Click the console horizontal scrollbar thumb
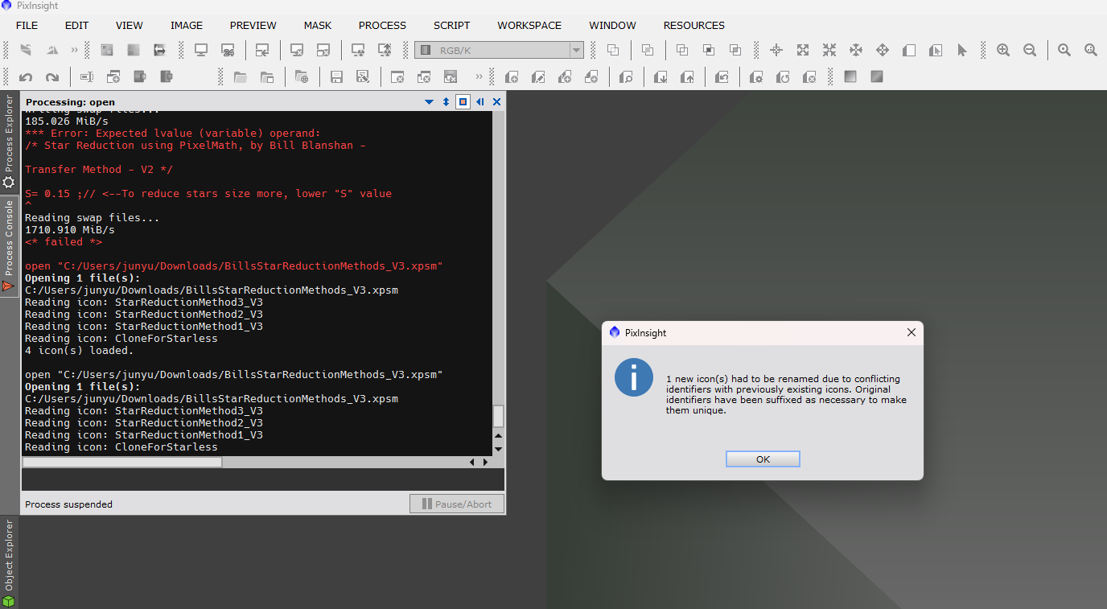Image resolution: width=1107 pixels, height=609 pixels. (x=122, y=462)
